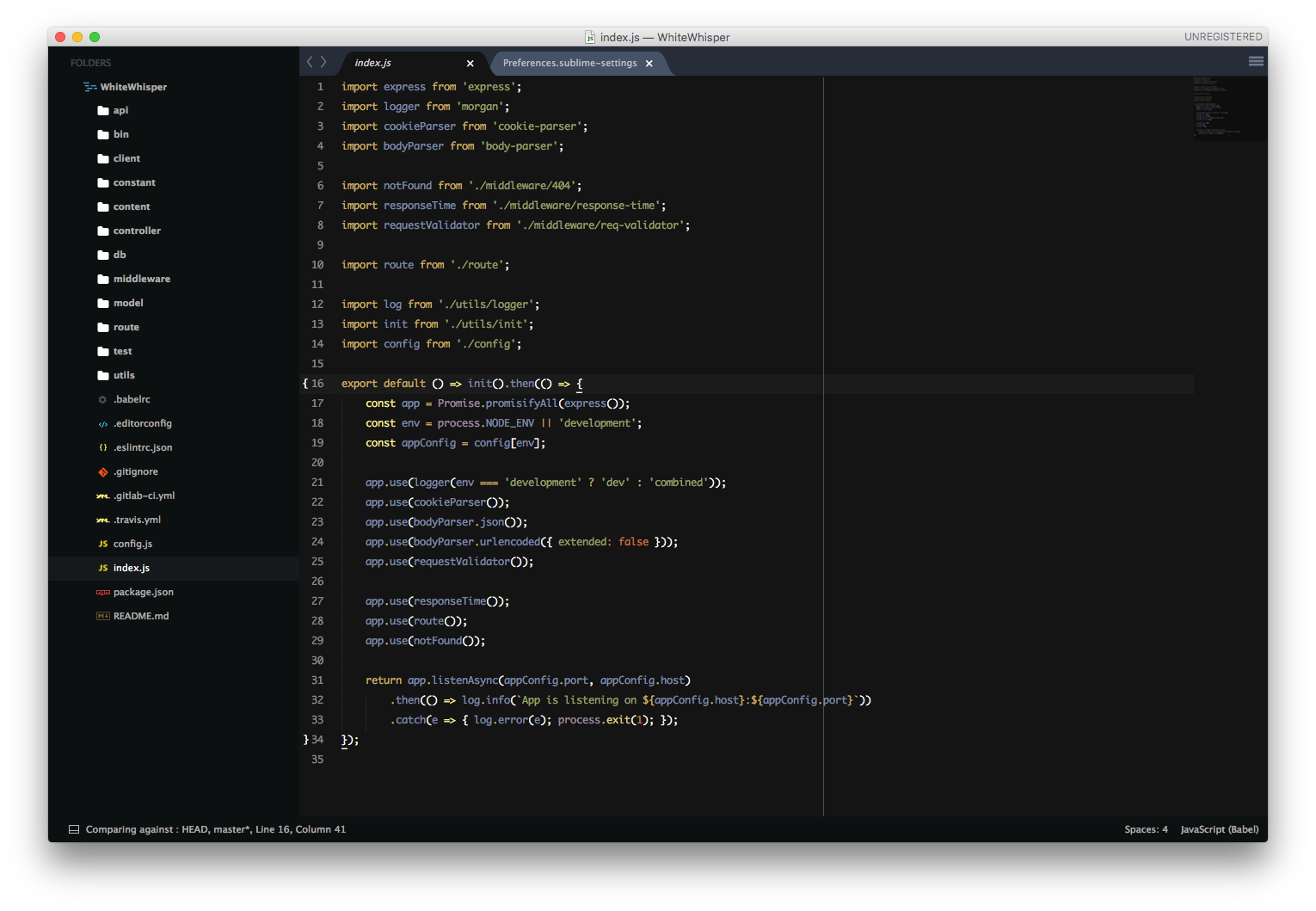
Task: Click the git icon beside .gitignore
Action: coord(103,471)
